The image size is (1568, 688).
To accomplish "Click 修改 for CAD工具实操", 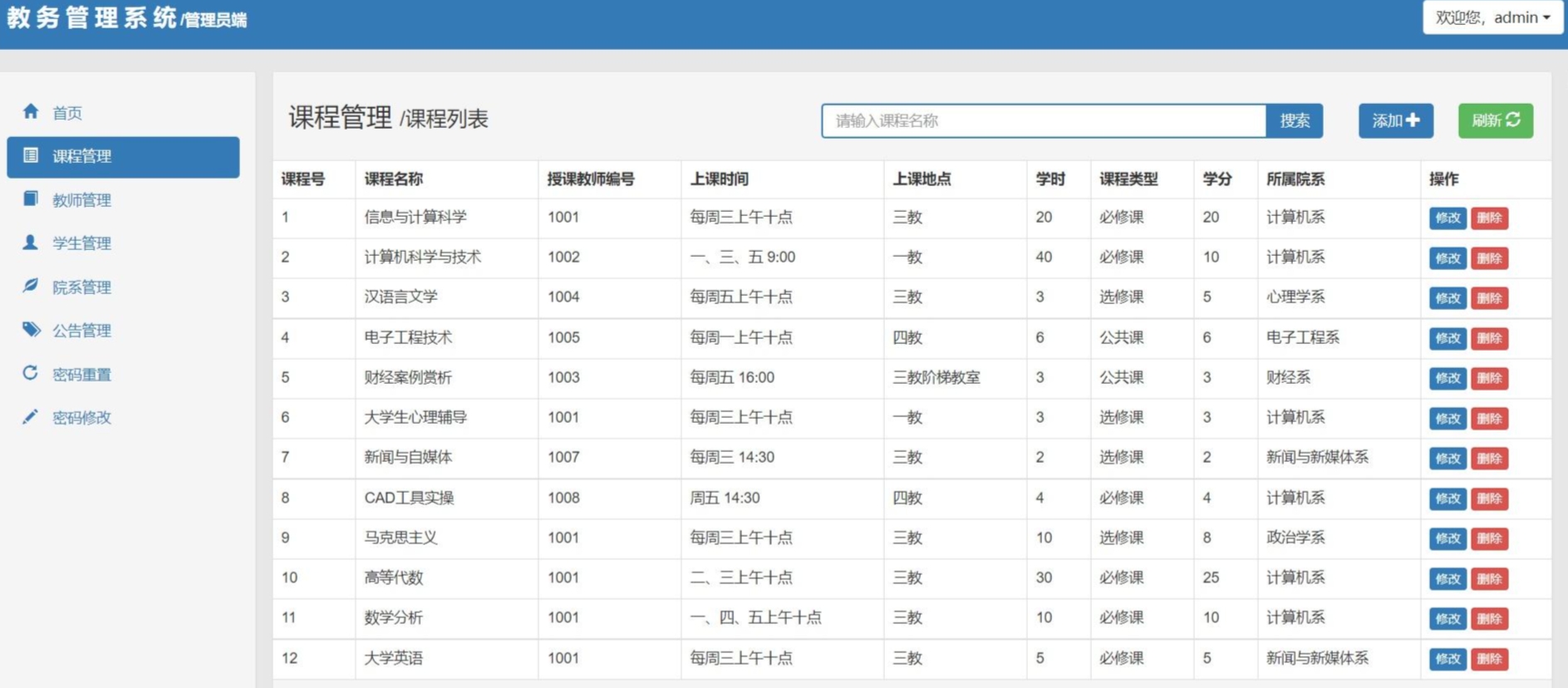I will click(x=1448, y=499).
